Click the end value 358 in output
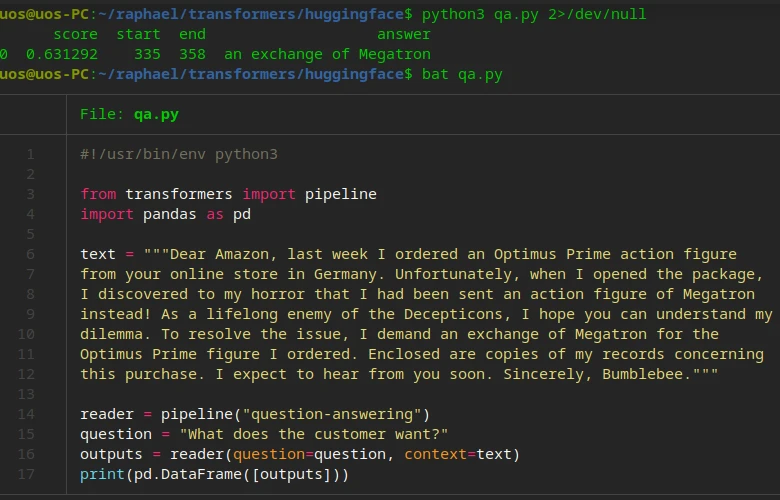The height and width of the screenshot is (500, 780). point(192,54)
